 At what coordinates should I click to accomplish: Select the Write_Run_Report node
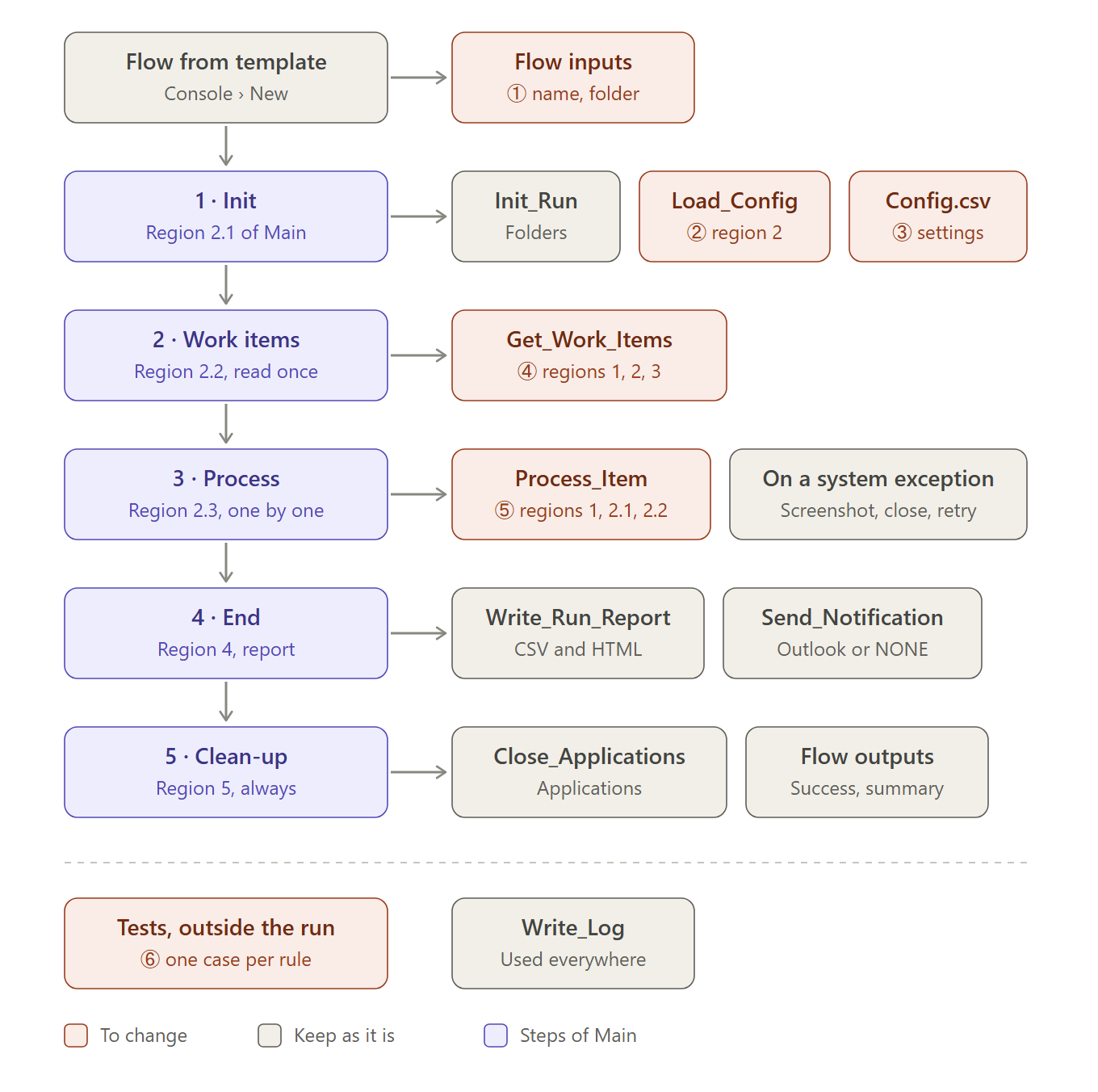click(x=578, y=633)
